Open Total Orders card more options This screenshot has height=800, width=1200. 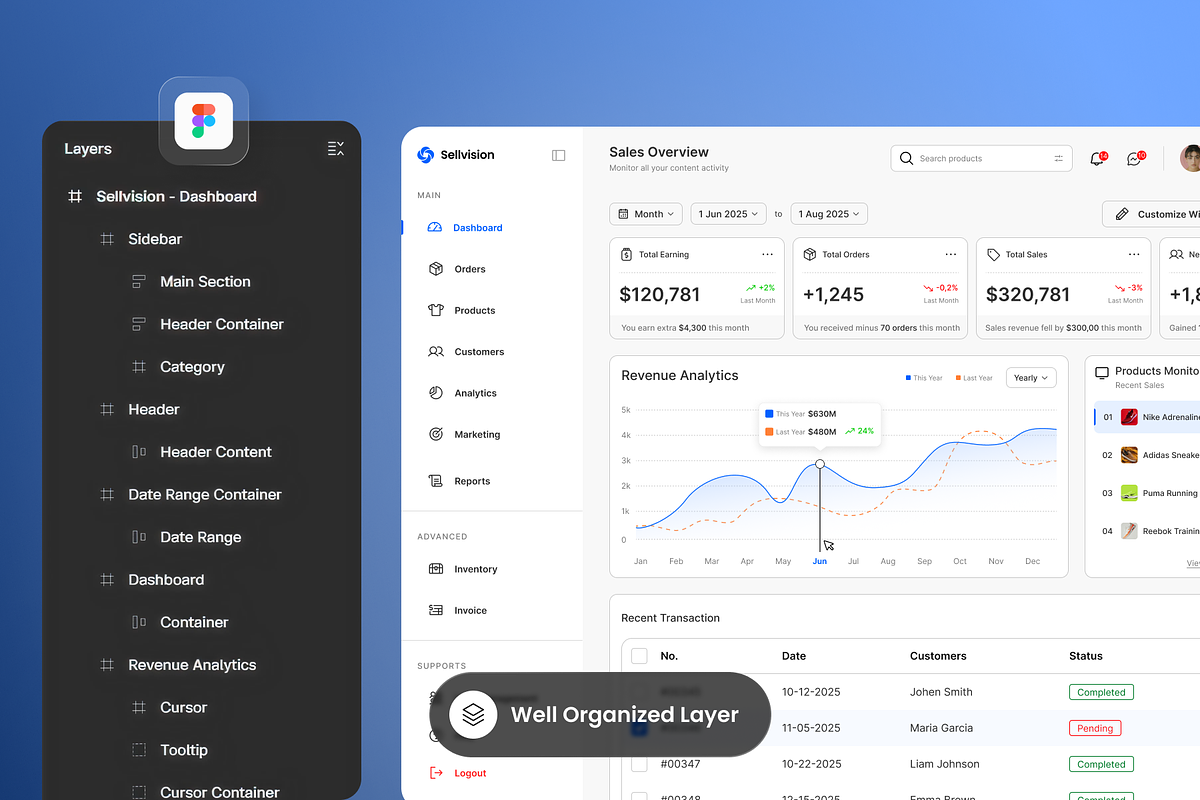(x=951, y=255)
